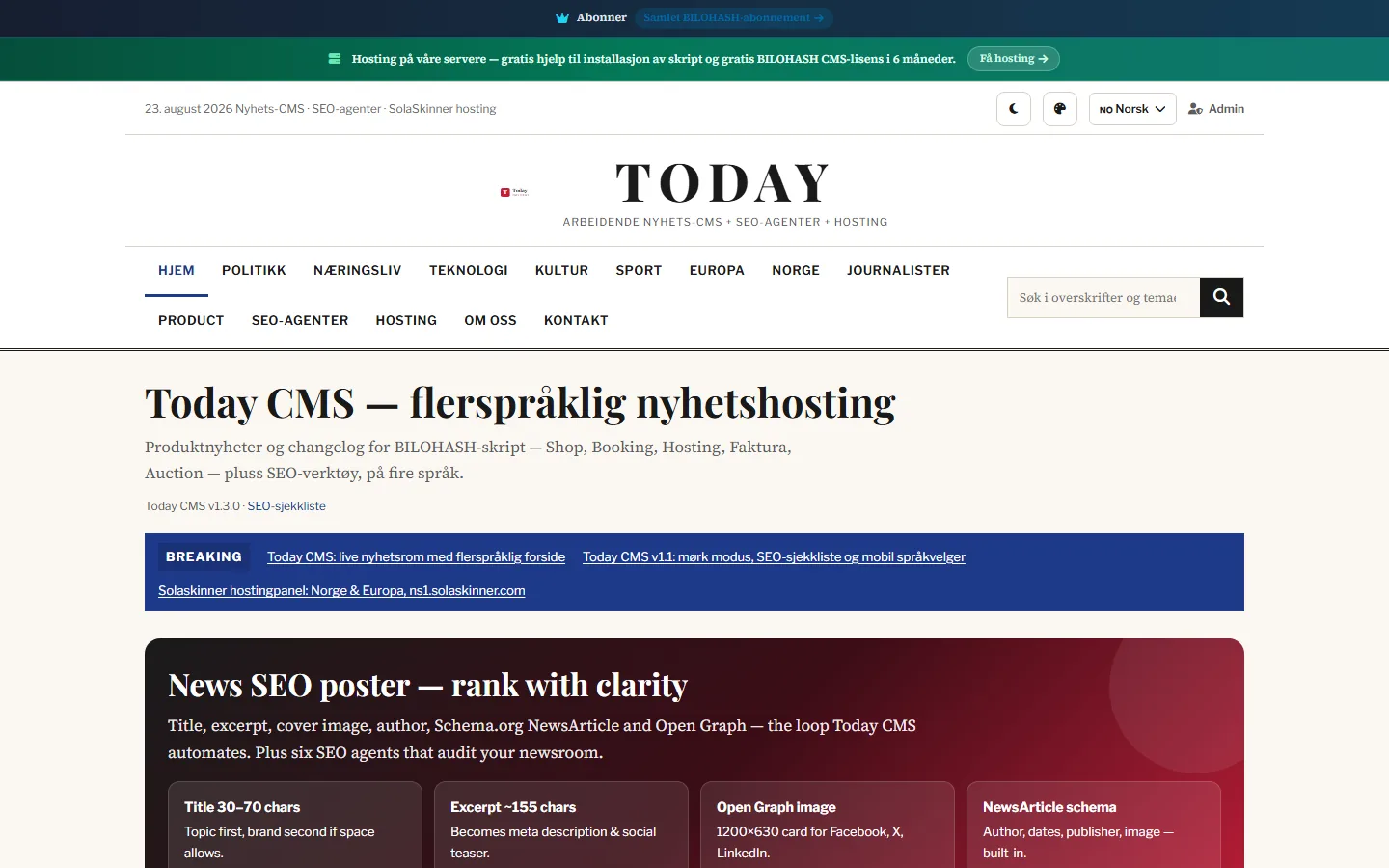Navigate to the NORGE section
1389x868 pixels.
click(x=796, y=271)
